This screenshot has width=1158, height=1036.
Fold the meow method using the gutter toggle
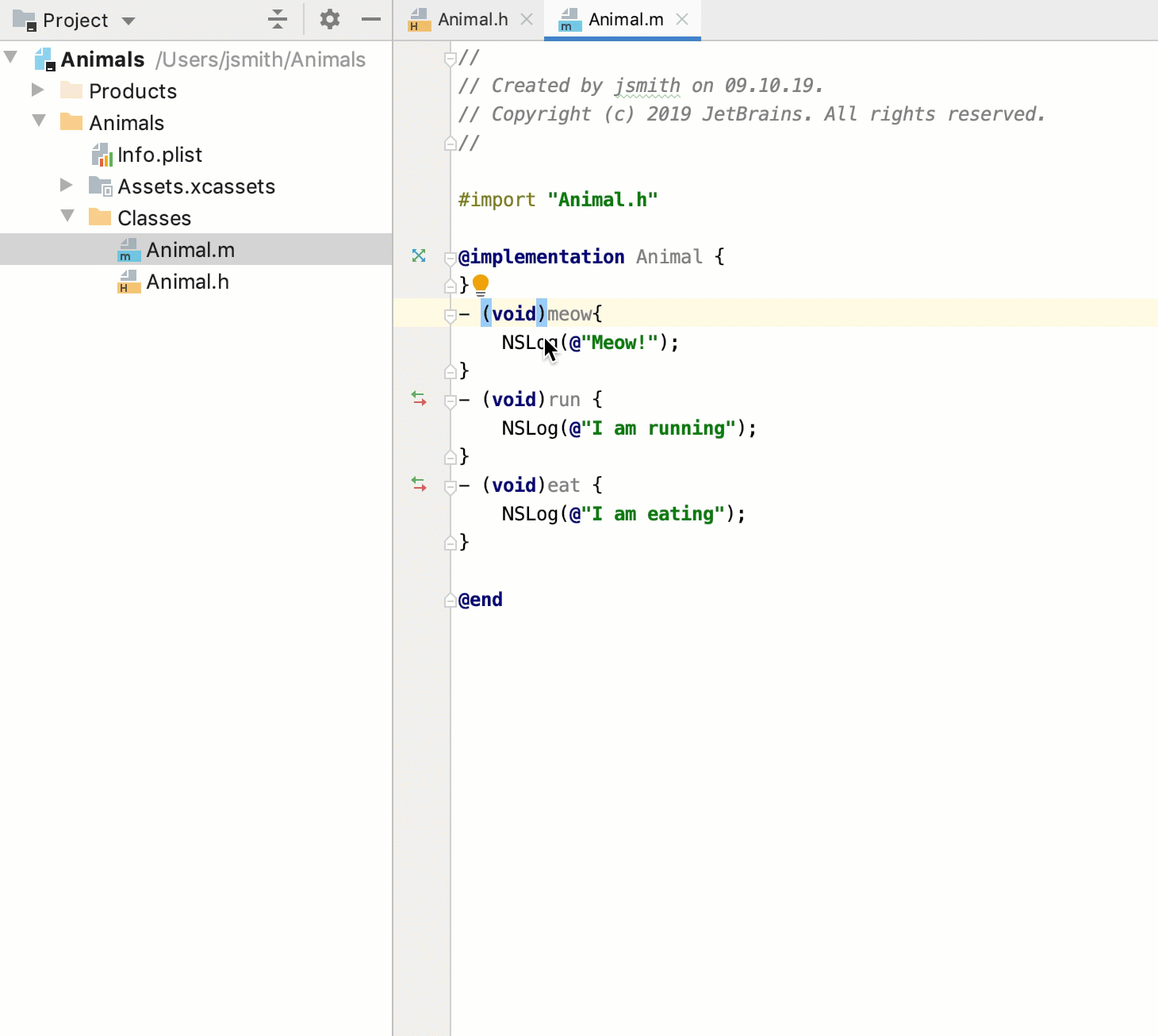(x=450, y=315)
